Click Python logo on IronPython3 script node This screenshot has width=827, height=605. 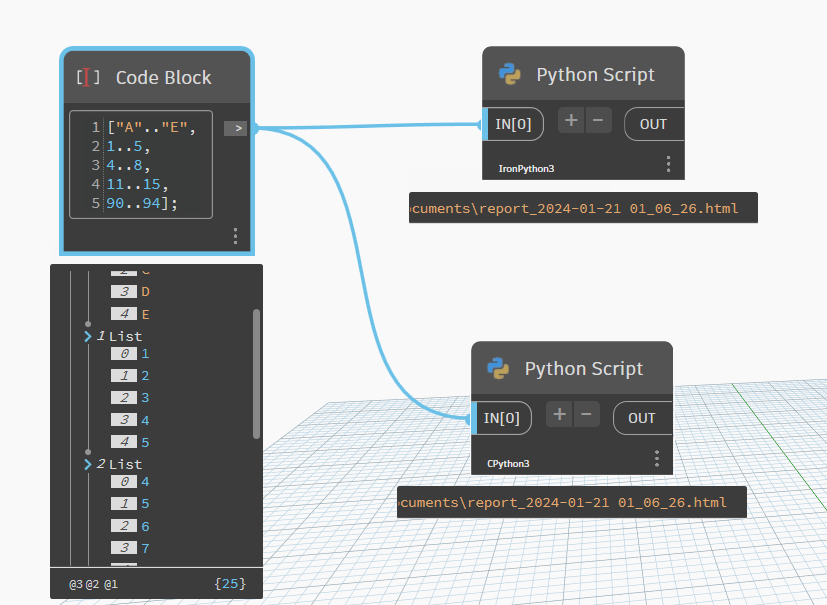coord(510,75)
